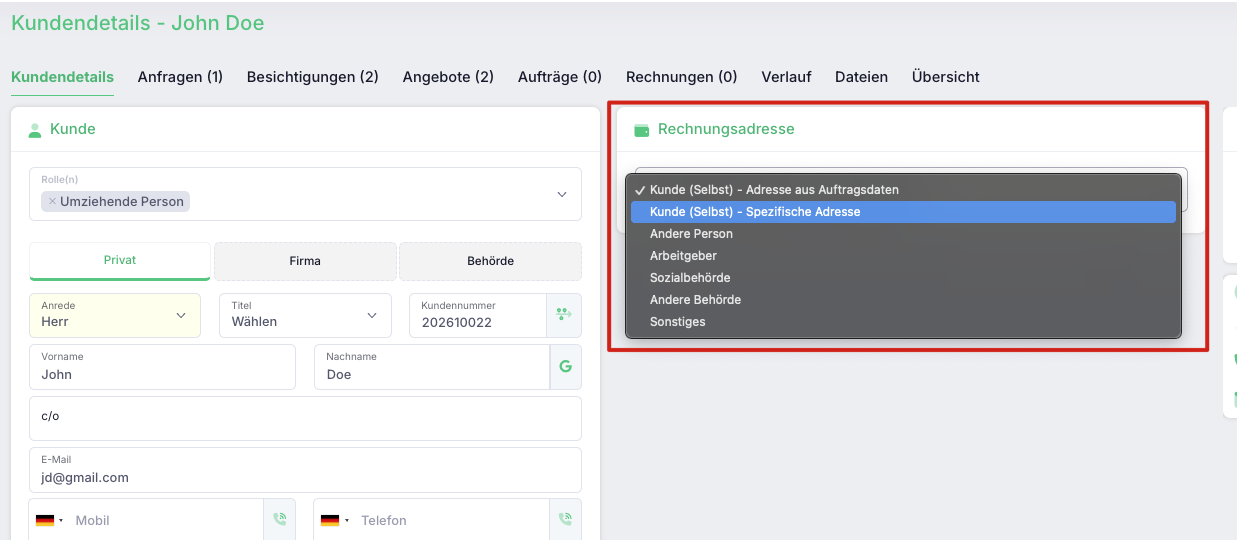This screenshot has width=1237, height=540.
Task: Click the phone icon beside Telefon field
Action: [x=565, y=520]
